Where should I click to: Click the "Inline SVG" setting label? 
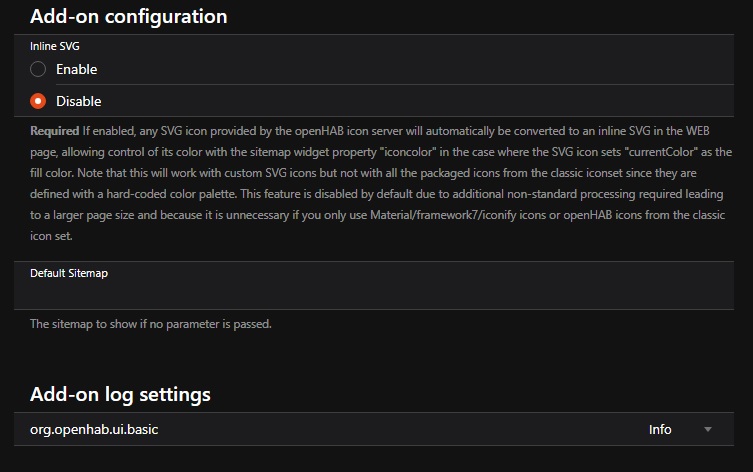pos(55,46)
